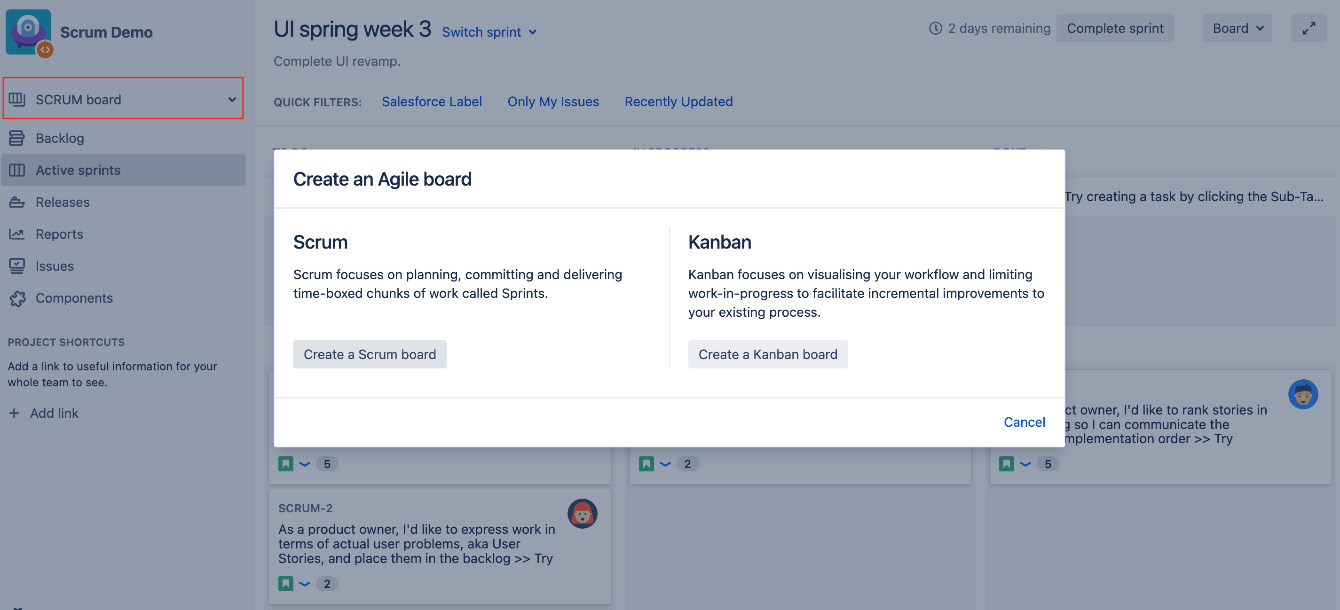Open the Switch sprint dropdown
The height and width of the screenshot is (610, 1340).
point(489,32)
